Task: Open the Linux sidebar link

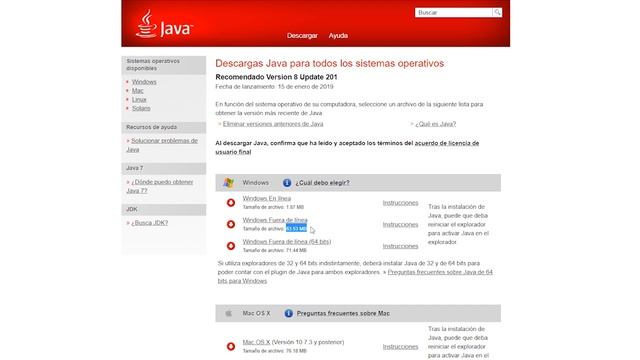Action: 139,100
